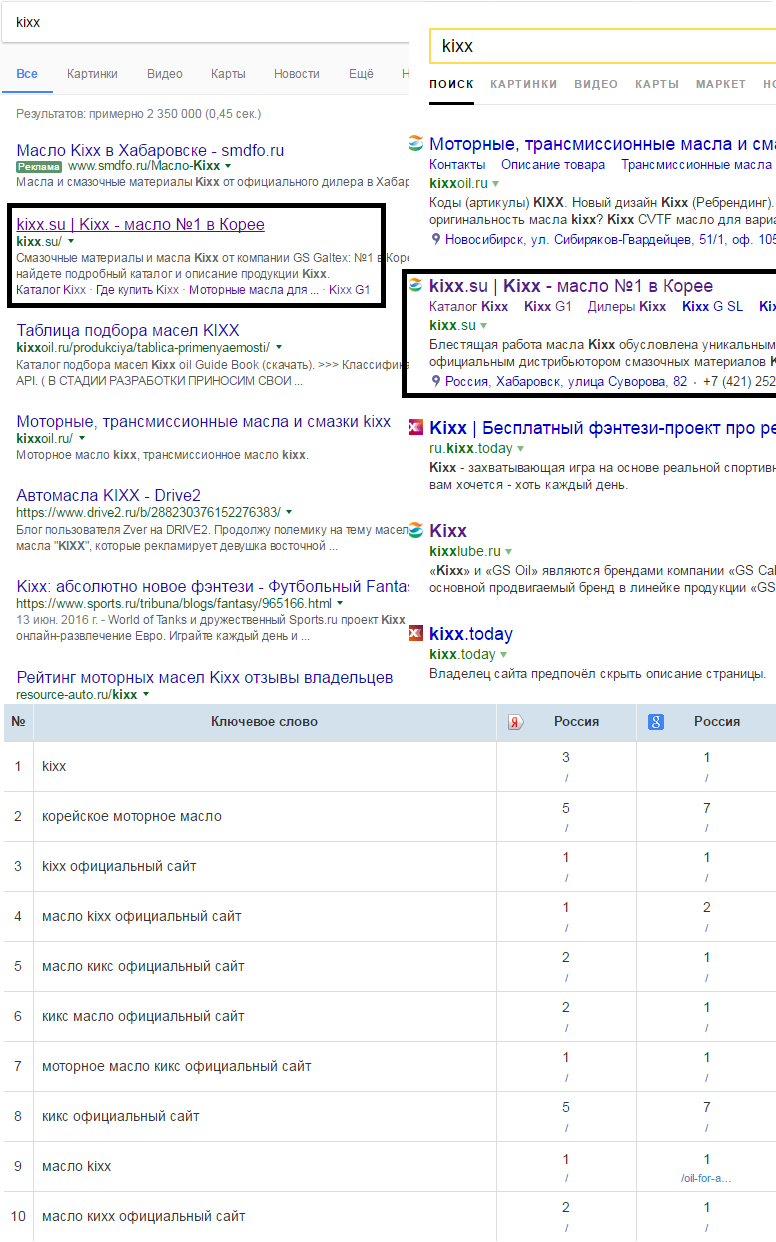Open Google 'Моторные, трансмиссионные масла и смазки kixx'
This screenshot has height=1242, width=776.
tap(204, 421)
